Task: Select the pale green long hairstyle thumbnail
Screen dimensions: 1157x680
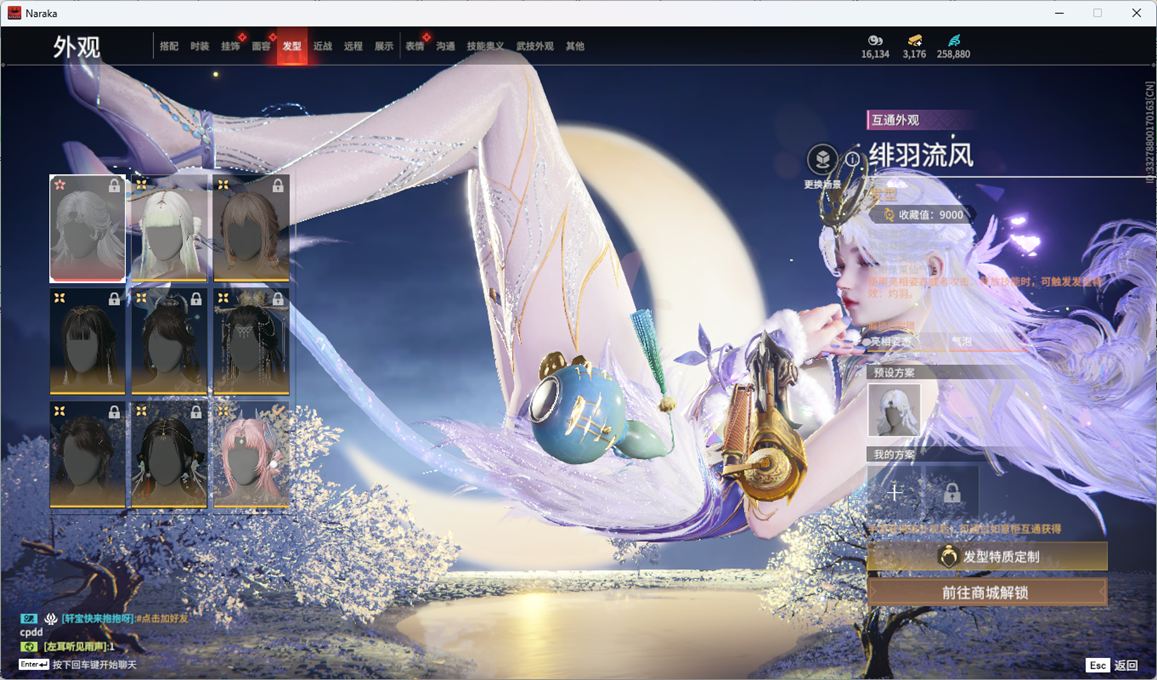Action: click(169, 229)
